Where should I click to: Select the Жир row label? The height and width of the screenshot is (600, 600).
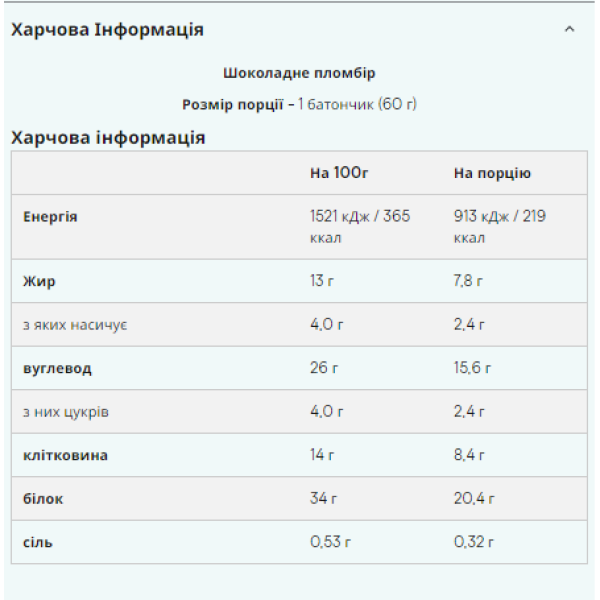click(x=39, y=281)
